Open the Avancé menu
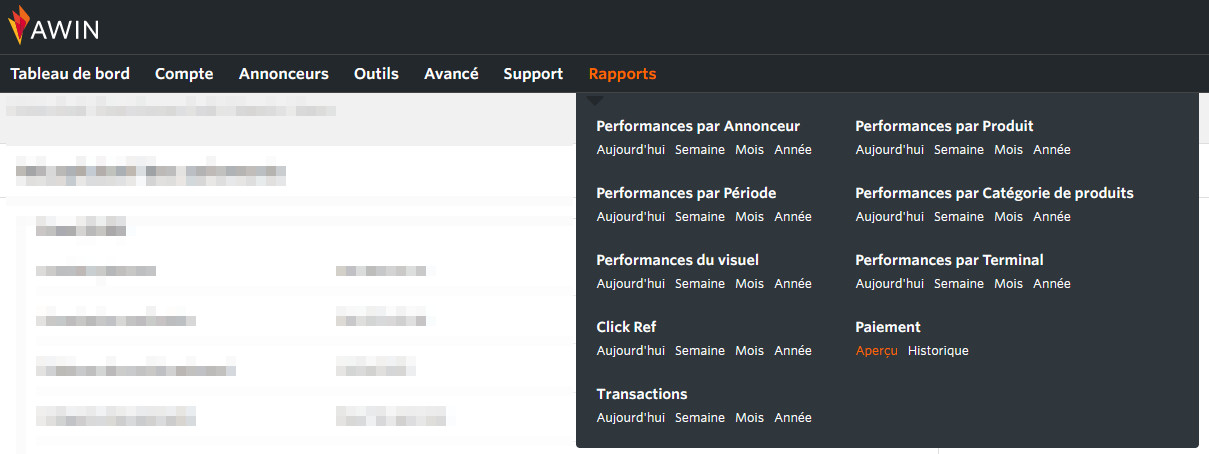1209x454 pixels. (x=451, y=74)
